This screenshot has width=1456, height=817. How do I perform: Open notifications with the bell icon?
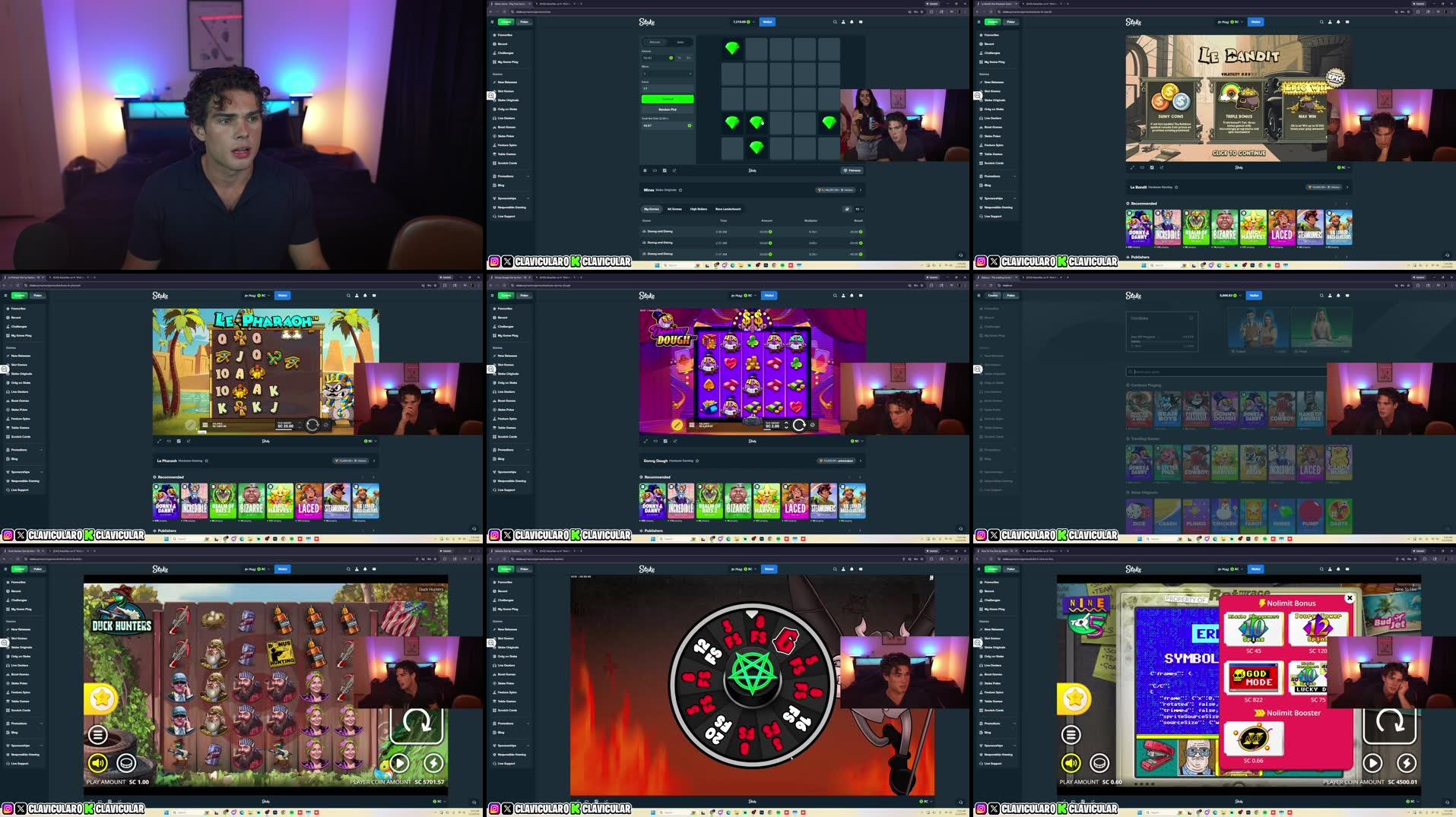click(852, 22)
